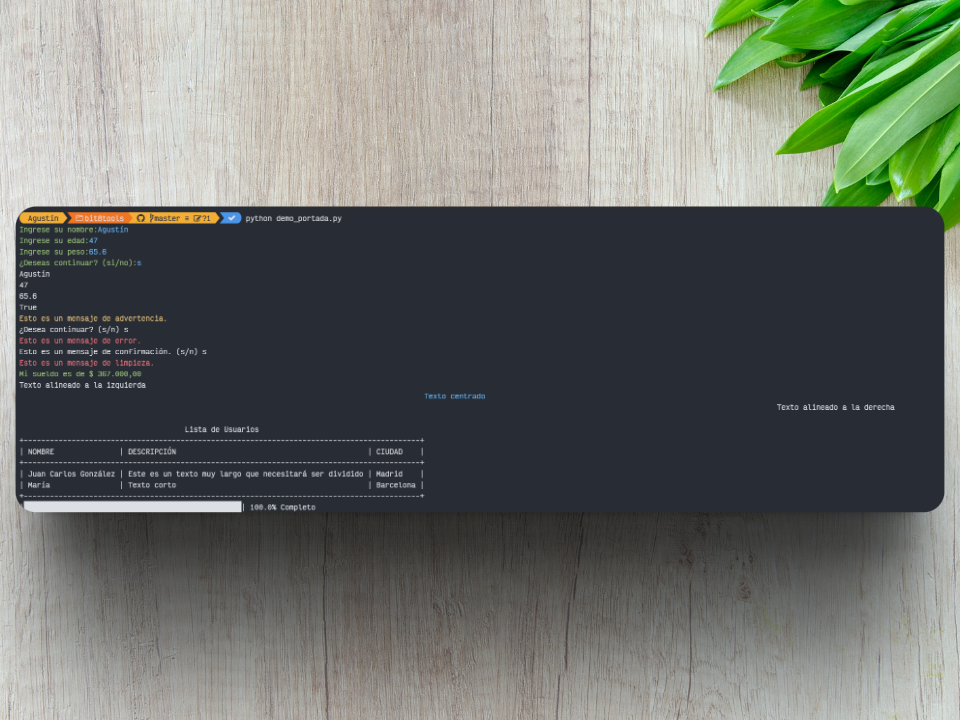Click the edit icon beside ?1

[198, 218]
